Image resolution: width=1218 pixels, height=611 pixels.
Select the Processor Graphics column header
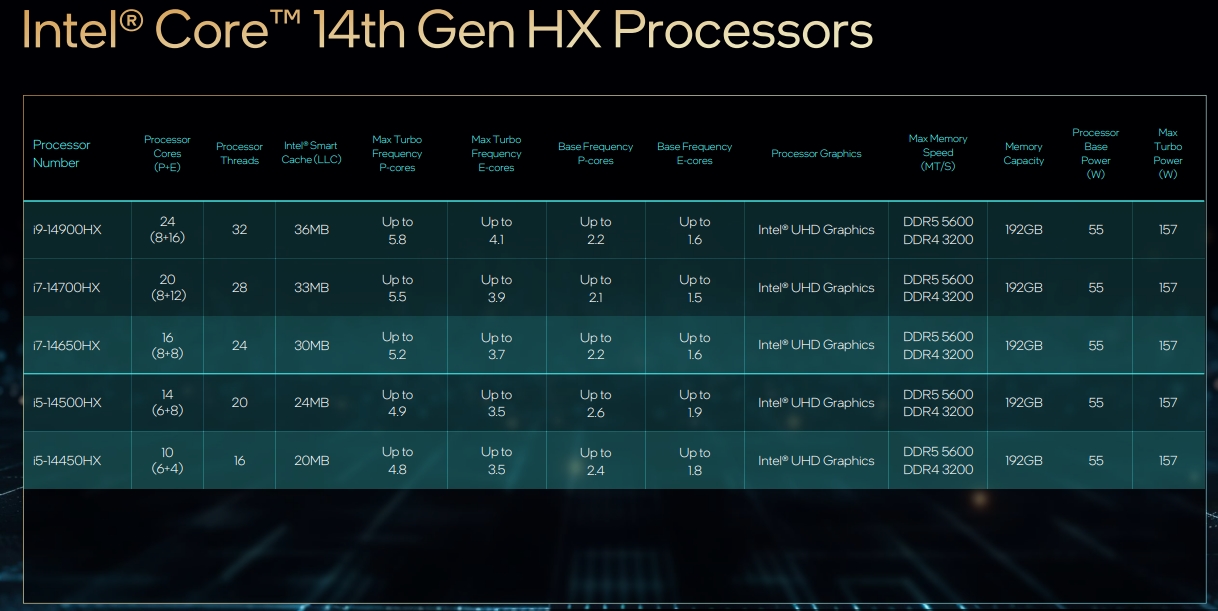(816, 154)
